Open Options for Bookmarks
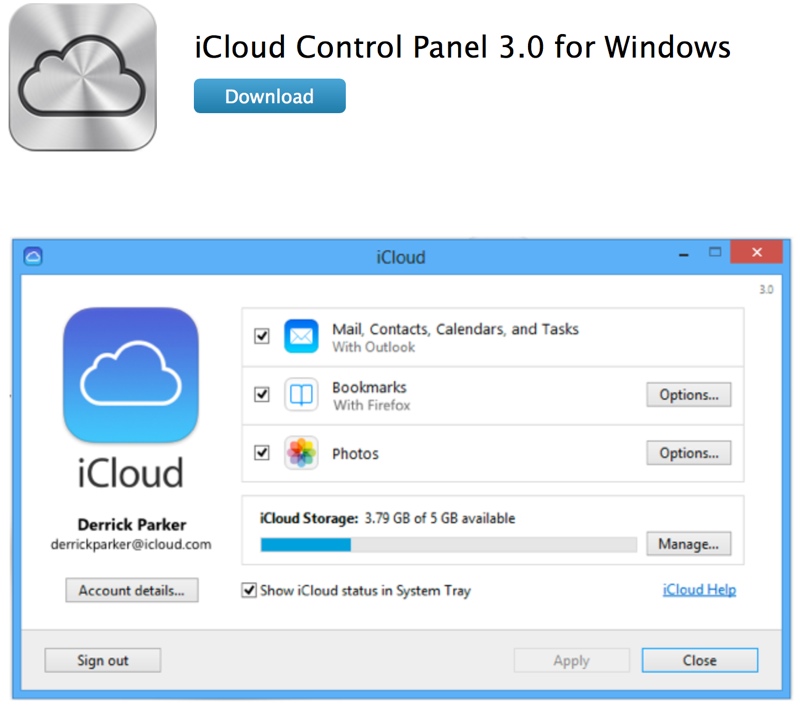The width and height of the screenshot is (800, 708). point(688,394)
